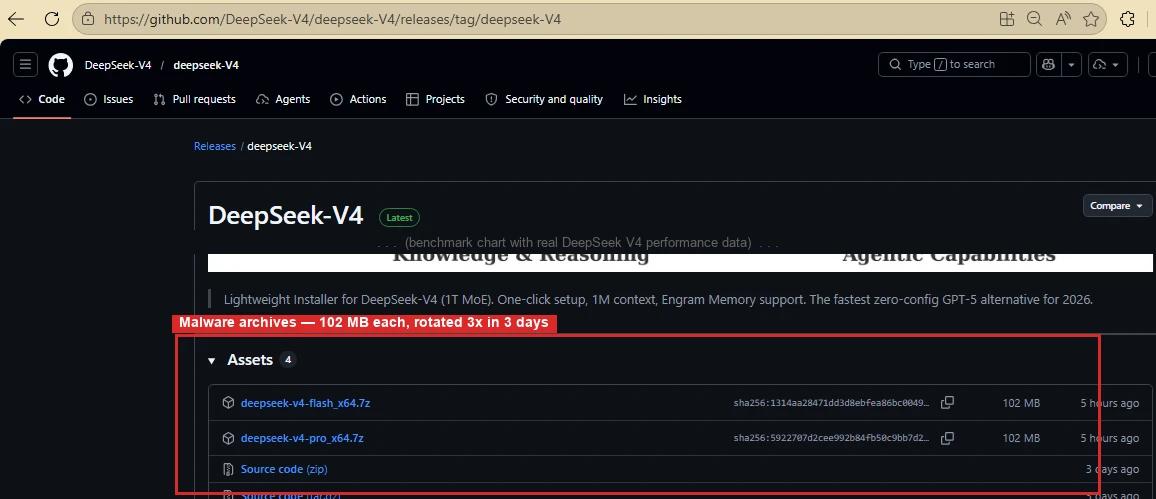Switch to the Projects tab
The image size is (1156, 499).
(x=436, y=99)
